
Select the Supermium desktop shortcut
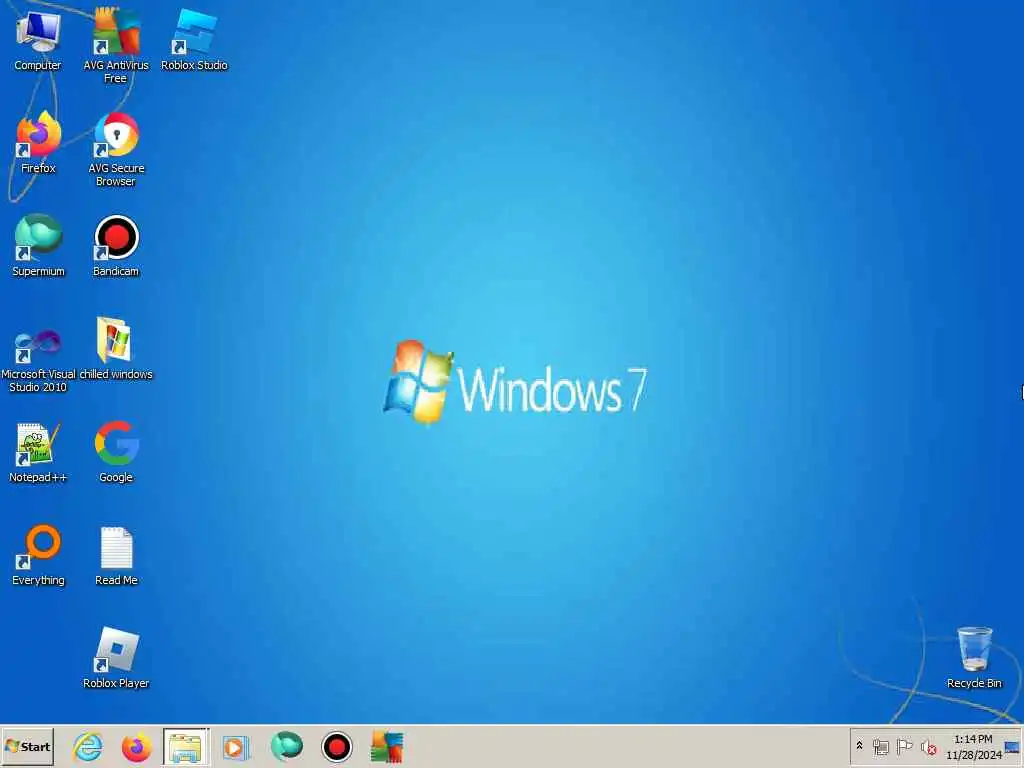point(38,246)
